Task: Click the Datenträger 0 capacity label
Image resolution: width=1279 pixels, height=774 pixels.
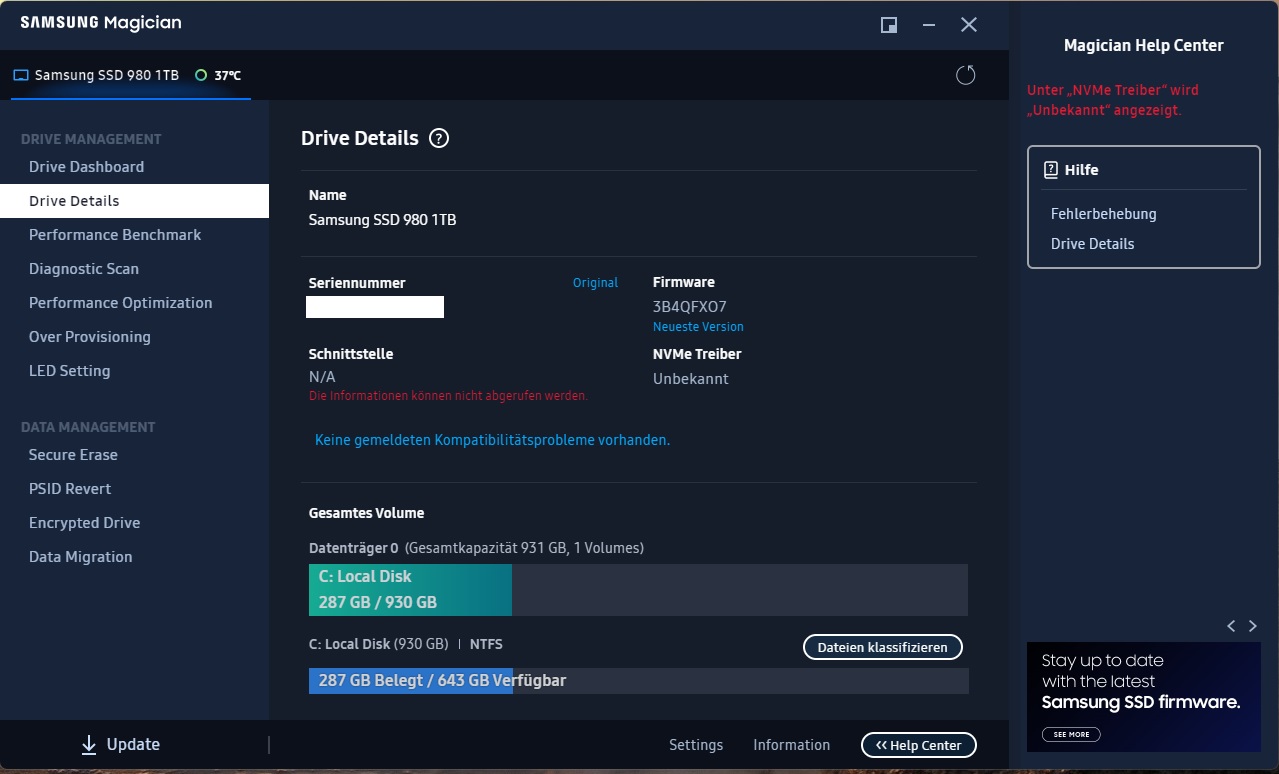Action: 476,548
